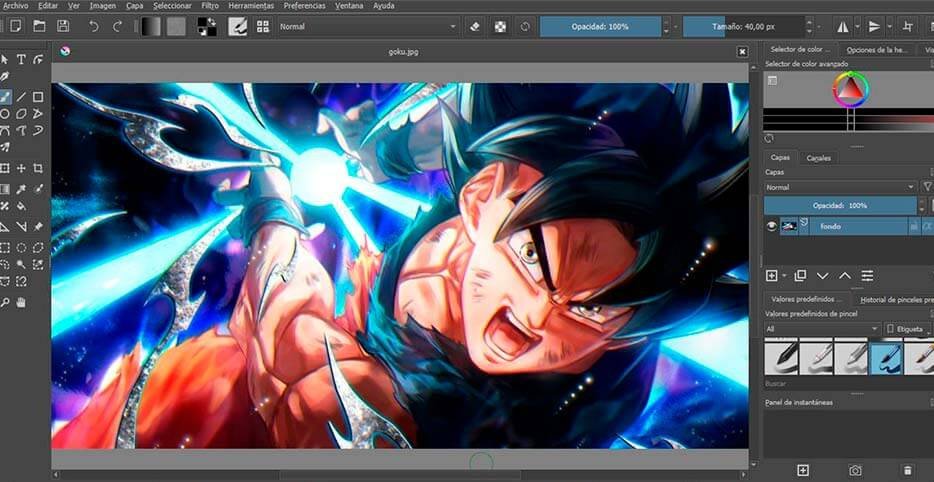Click the Save document icon

click(63, 26)
